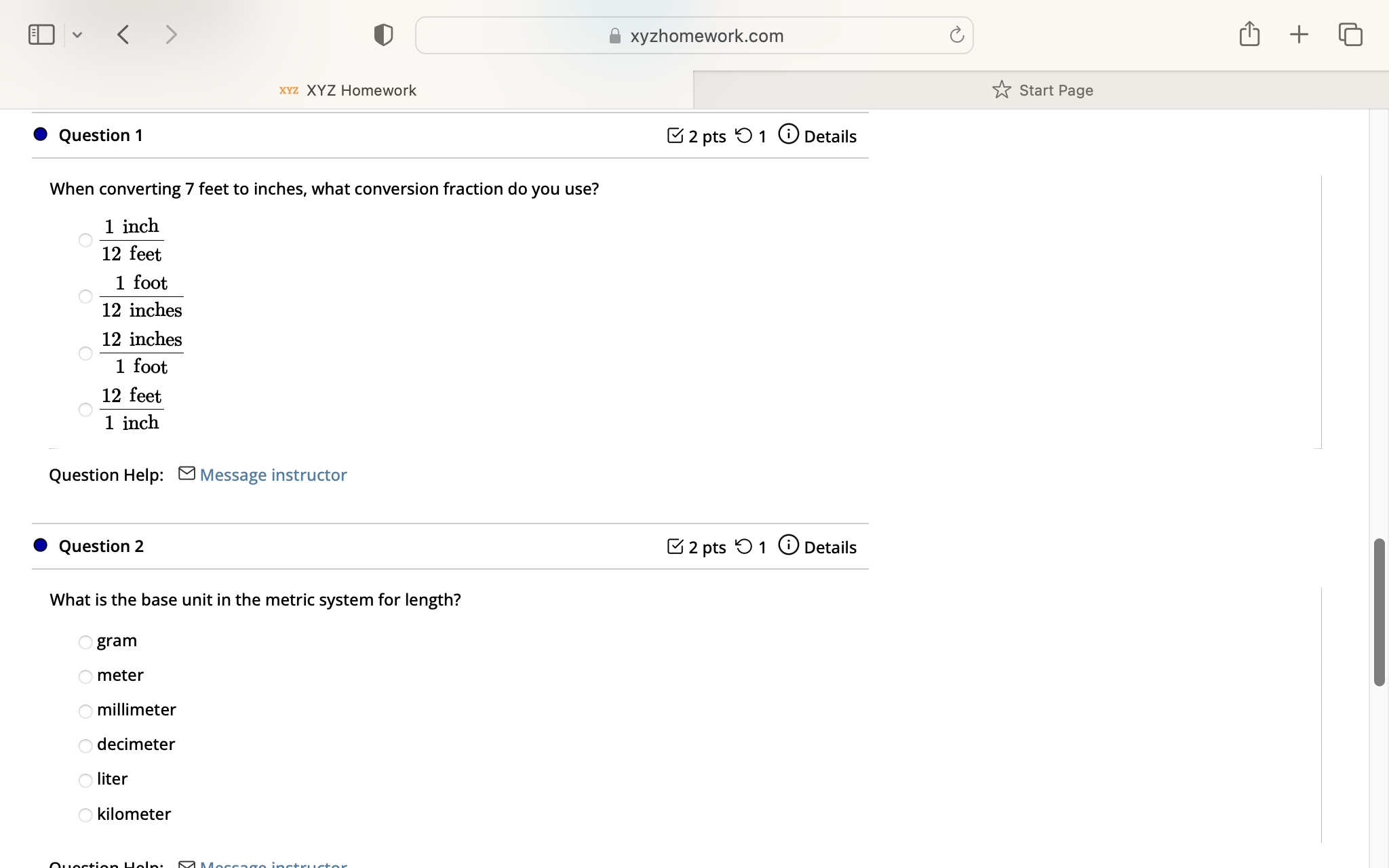This screenshot has width=1389, height=868.
Task: Select the 12 inches over 1 foot option
Action: tap(85, 353)
